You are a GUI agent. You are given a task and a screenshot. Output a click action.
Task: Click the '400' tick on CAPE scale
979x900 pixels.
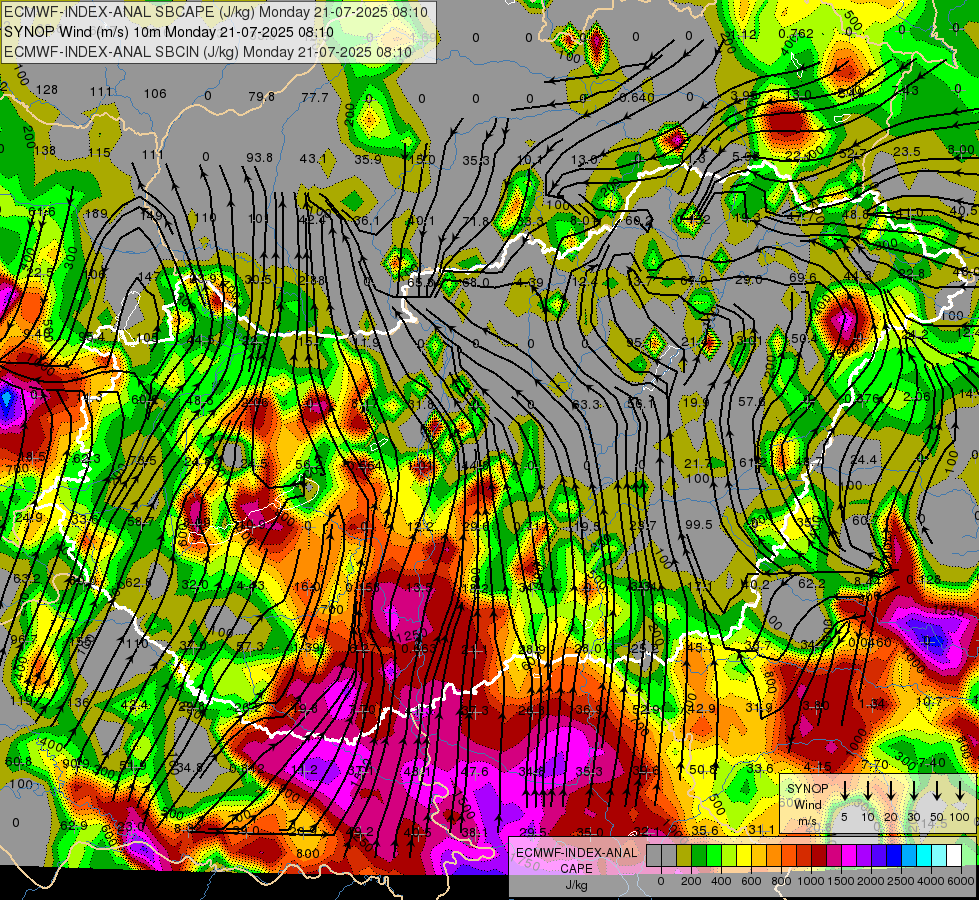(721, 881)
